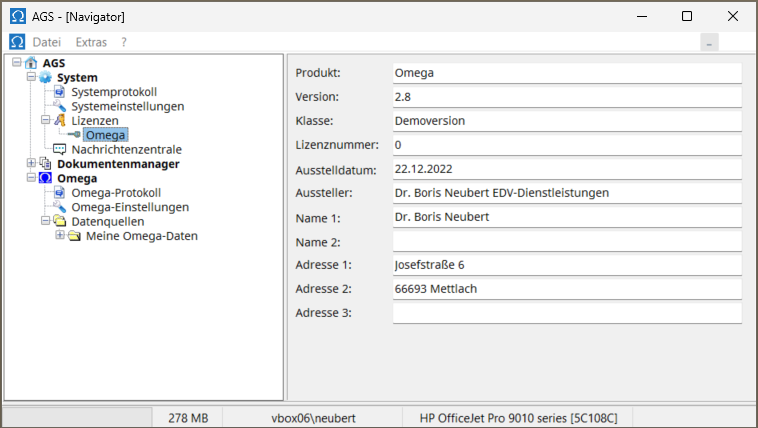Click the System gear icon
758x428 pixels.
coord(44,78)
